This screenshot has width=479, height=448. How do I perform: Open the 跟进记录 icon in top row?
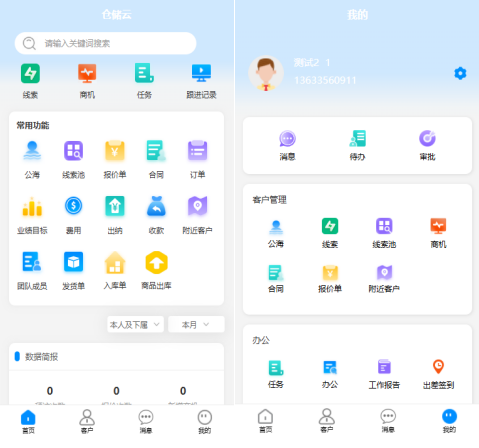coord(201,73)
